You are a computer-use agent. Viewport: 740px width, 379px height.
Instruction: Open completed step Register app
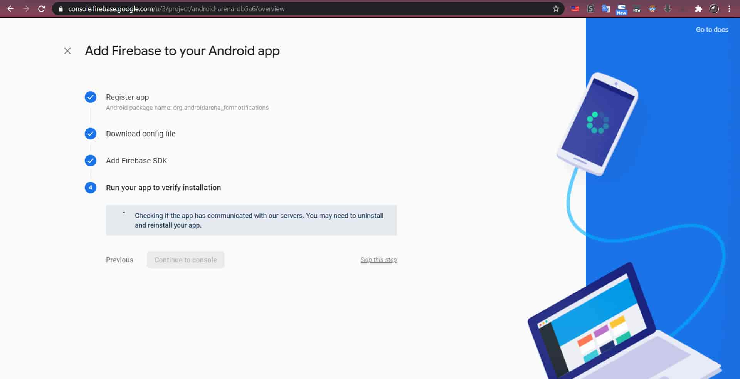[x=127, y=97]
